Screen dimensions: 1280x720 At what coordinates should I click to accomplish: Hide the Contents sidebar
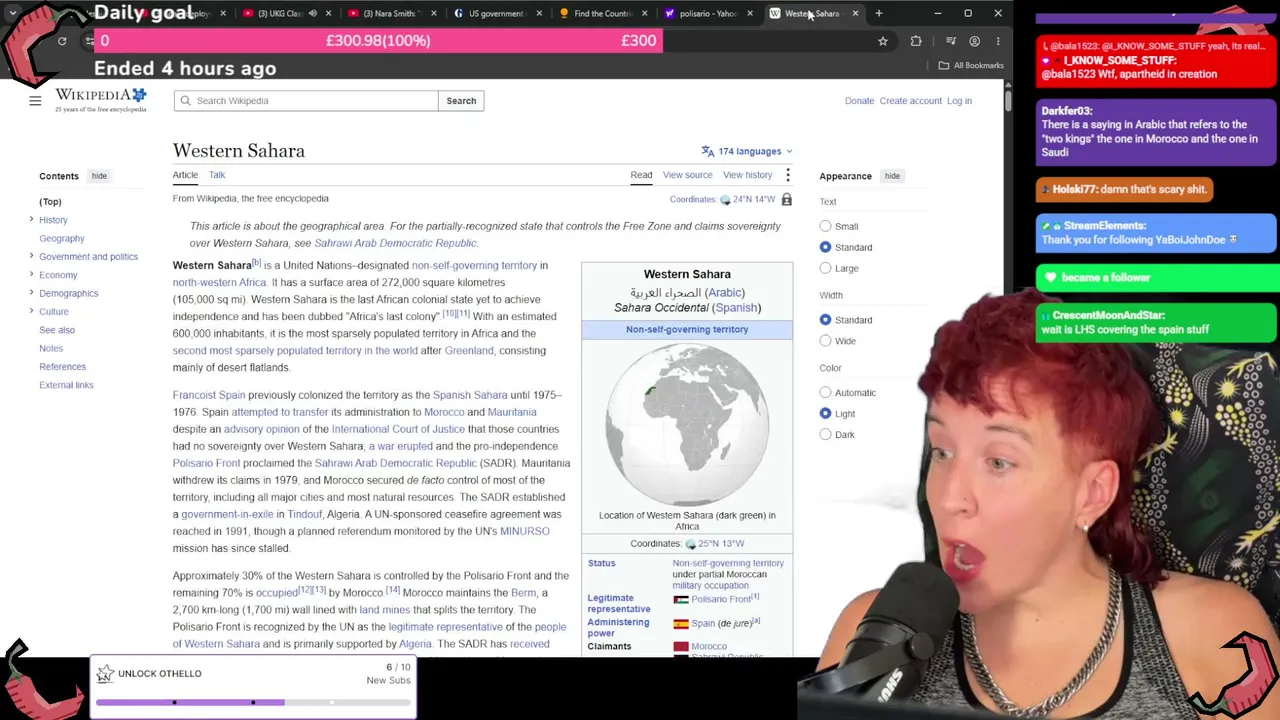[x=99, y=176]
